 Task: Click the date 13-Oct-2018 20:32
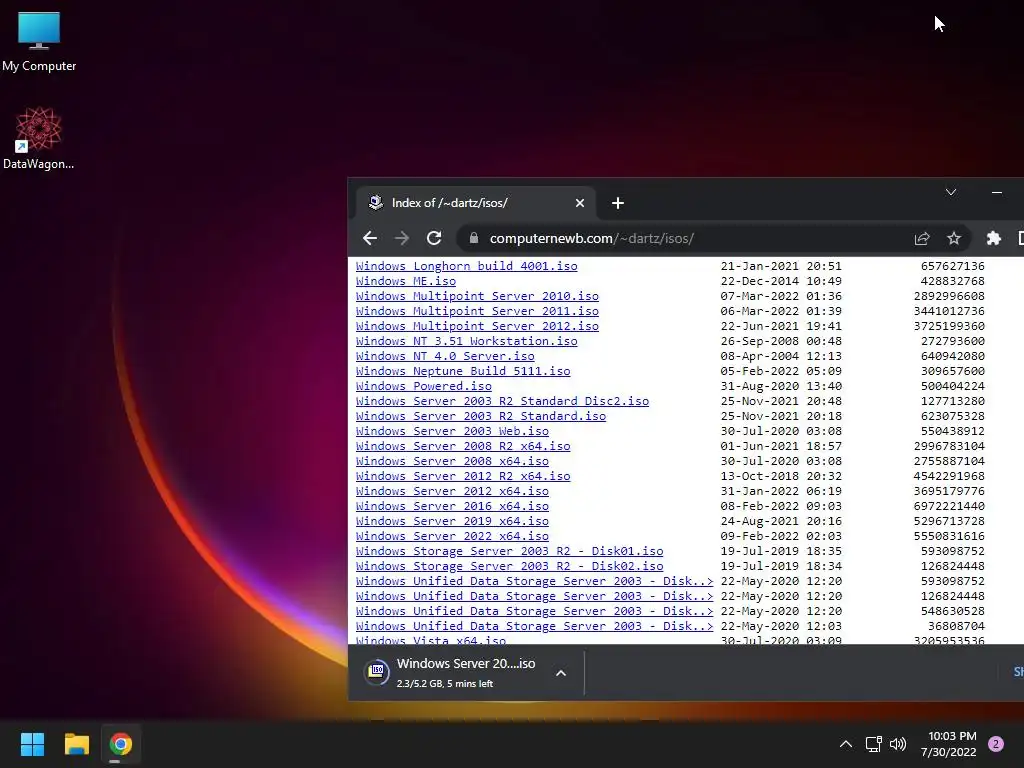pos(781,476)
